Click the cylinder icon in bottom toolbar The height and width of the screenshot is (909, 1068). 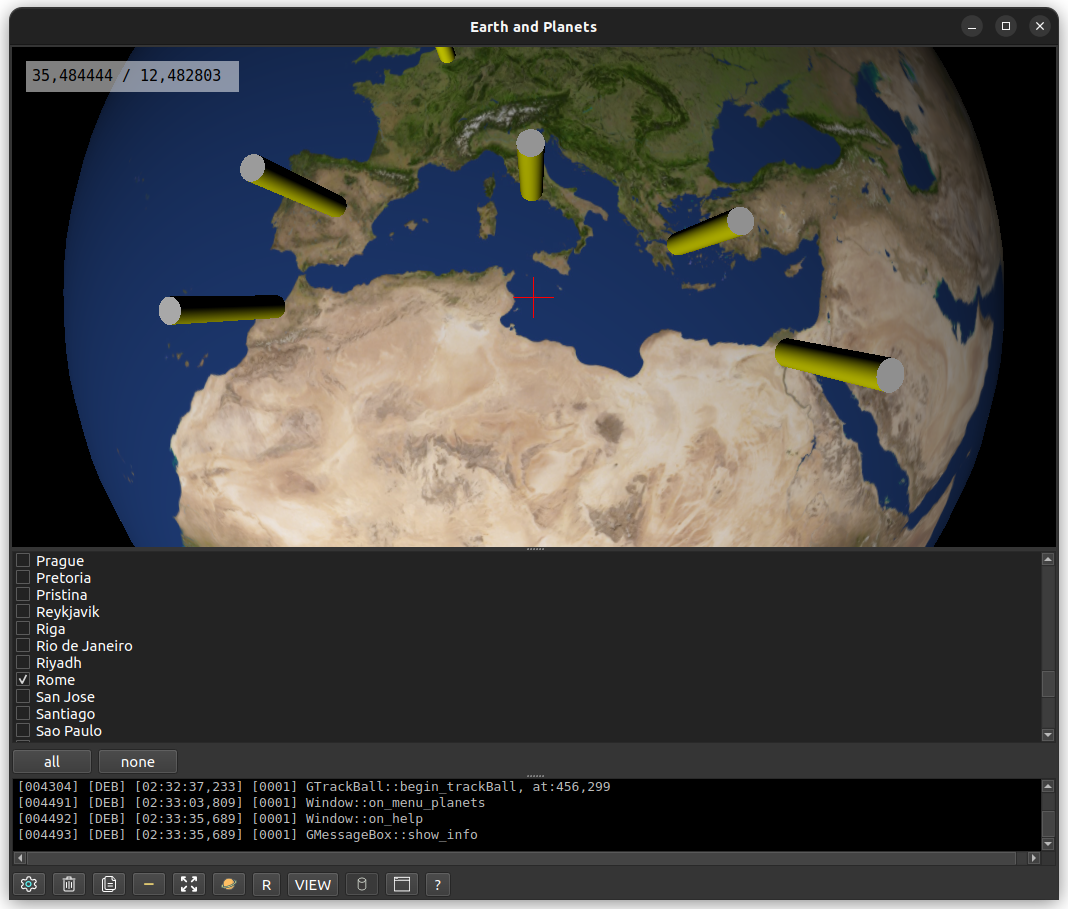[x=362, y=884]
